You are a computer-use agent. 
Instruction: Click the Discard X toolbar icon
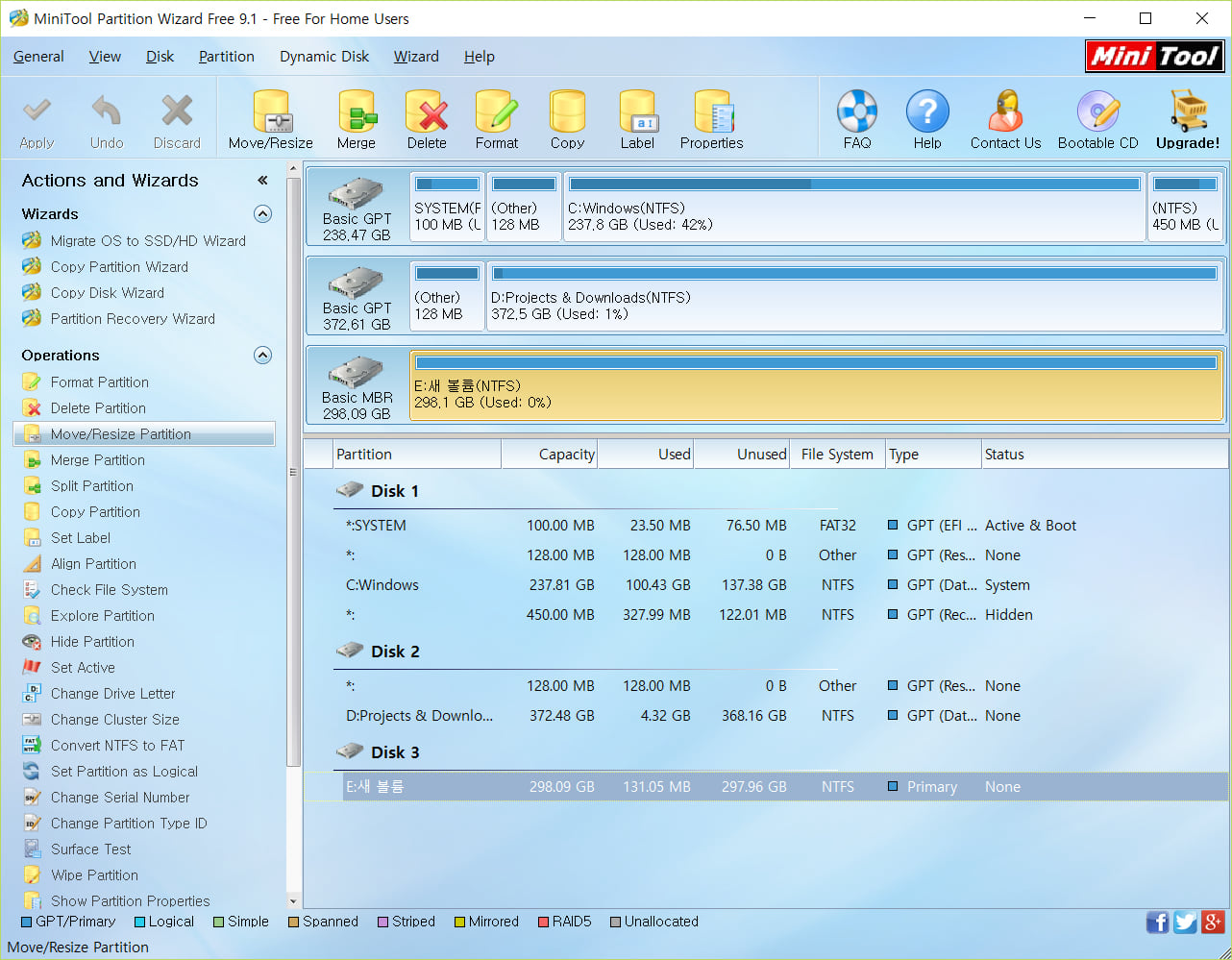click(177, 111)
